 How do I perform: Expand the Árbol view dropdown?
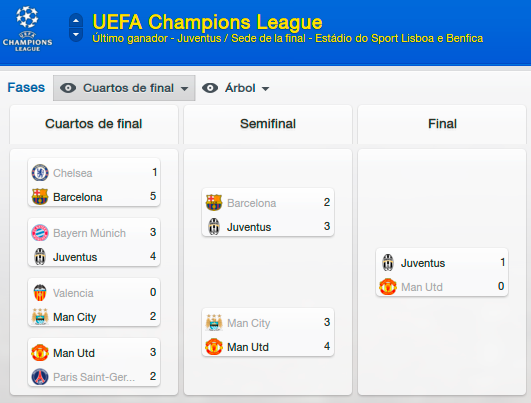(236, 88)
